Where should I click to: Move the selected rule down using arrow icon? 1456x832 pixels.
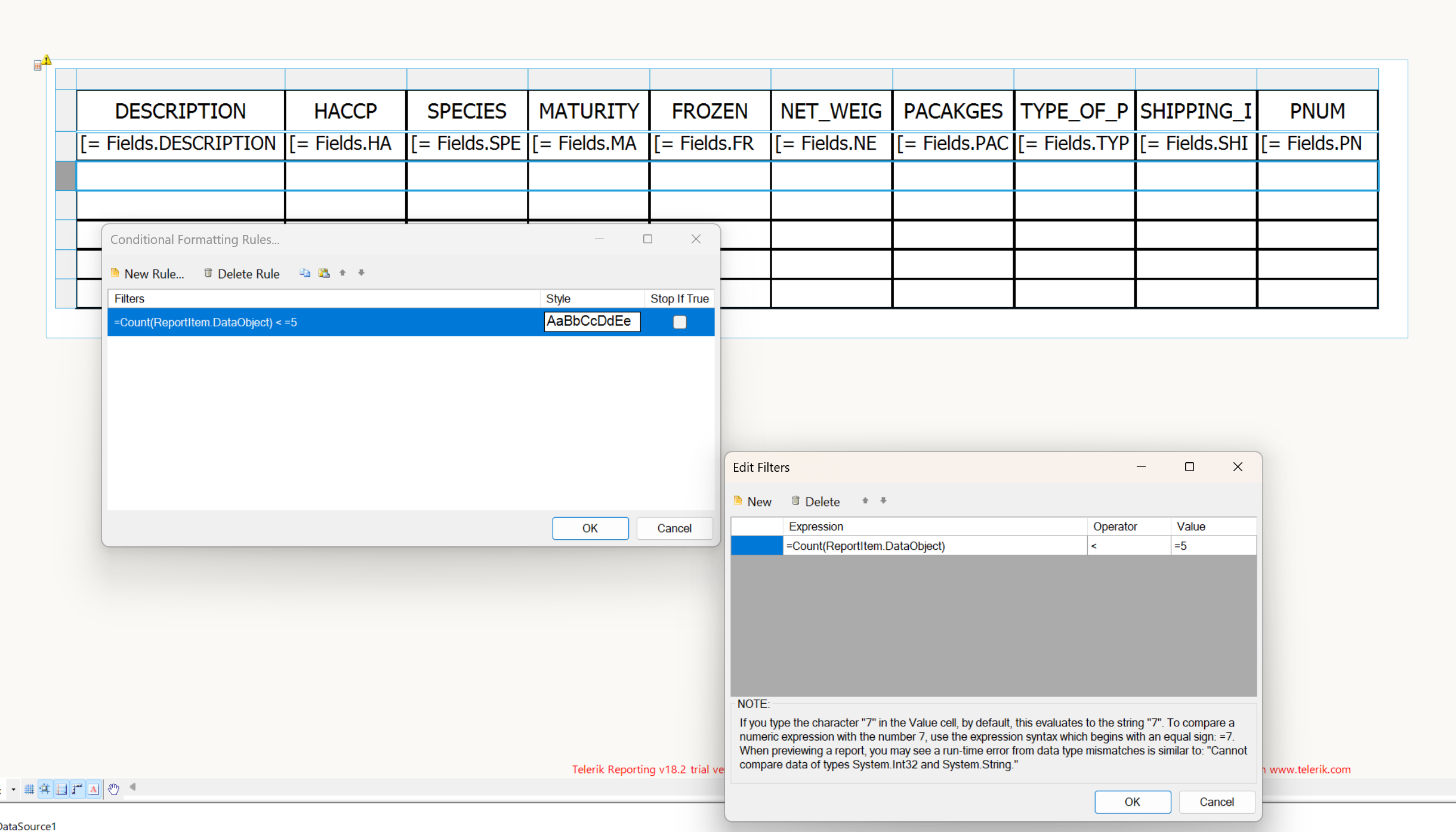[362, 272]
